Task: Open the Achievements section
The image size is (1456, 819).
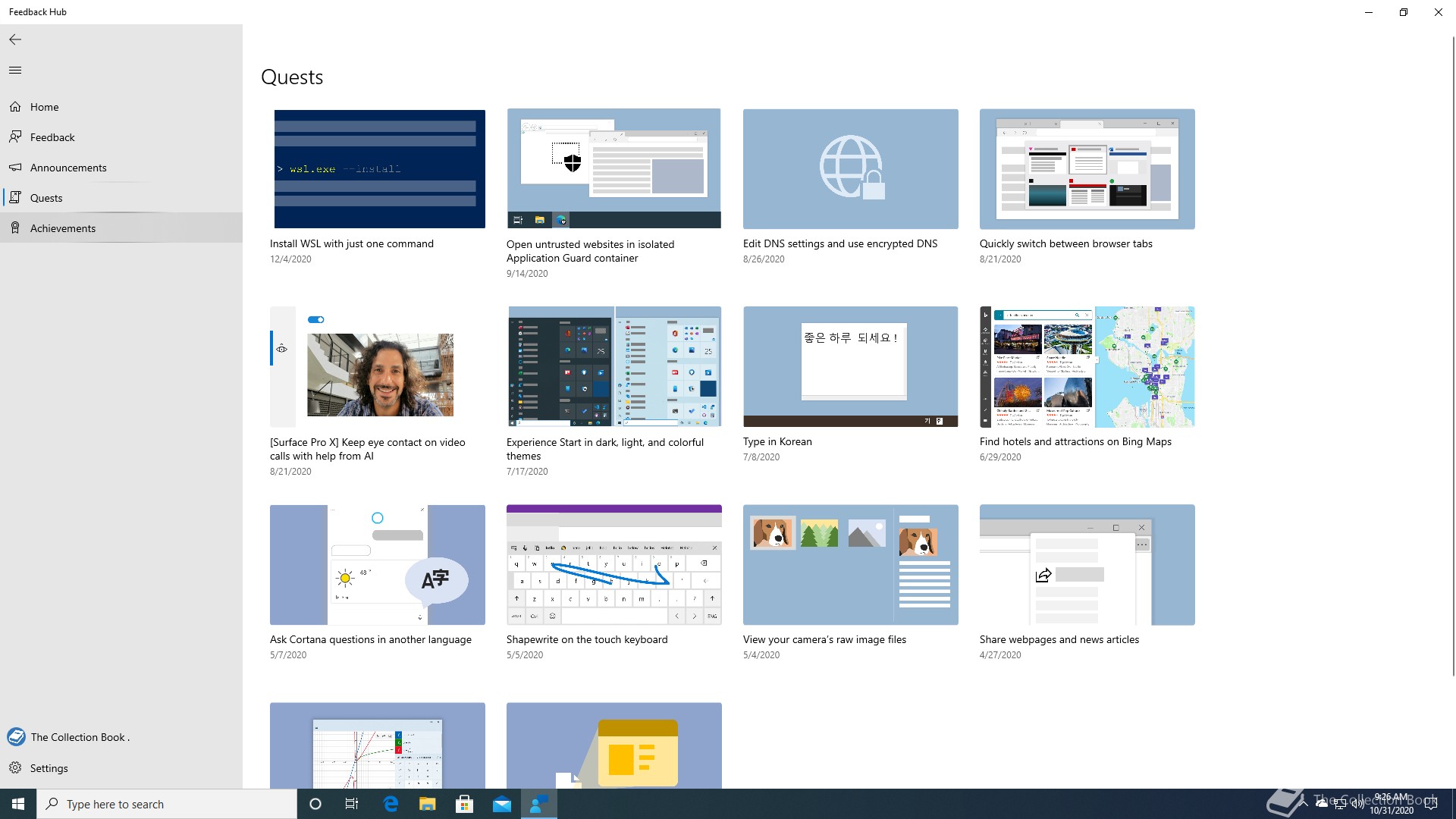Action: (x=121, y=228)
